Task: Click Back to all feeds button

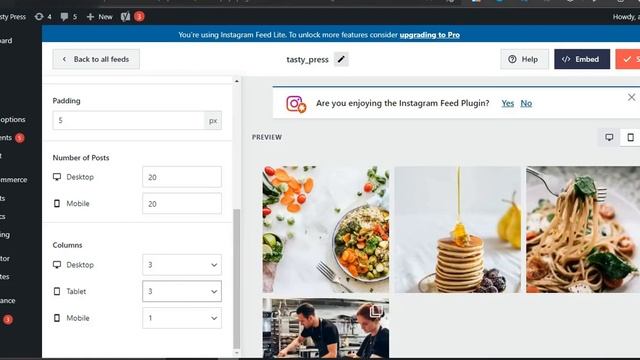Action: coord(96,59)
